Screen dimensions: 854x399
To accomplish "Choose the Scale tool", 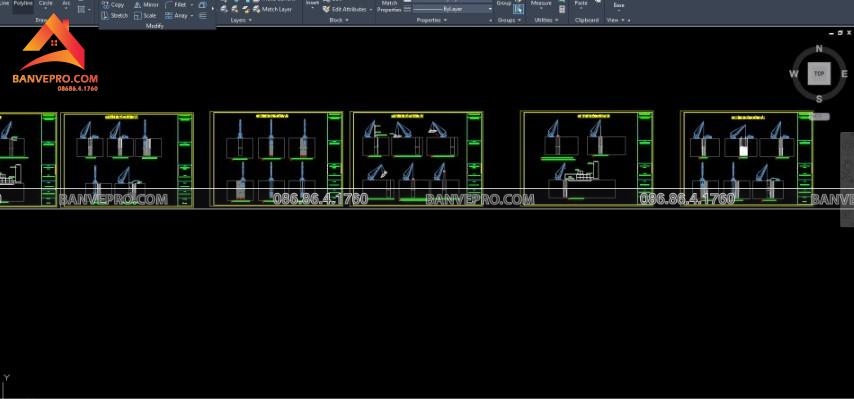I will [145, 16].
